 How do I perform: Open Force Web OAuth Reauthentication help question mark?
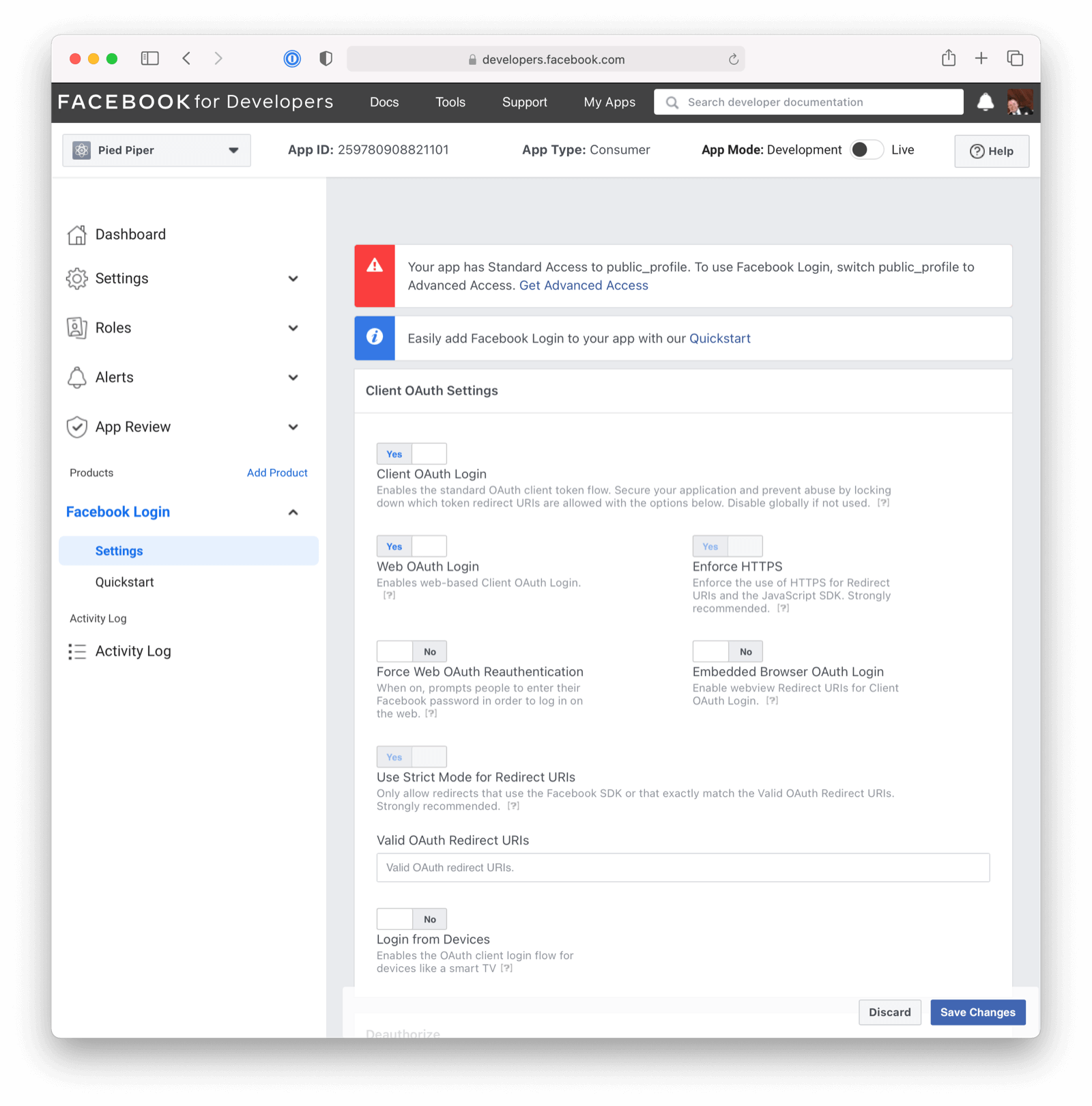pos(431,713)
